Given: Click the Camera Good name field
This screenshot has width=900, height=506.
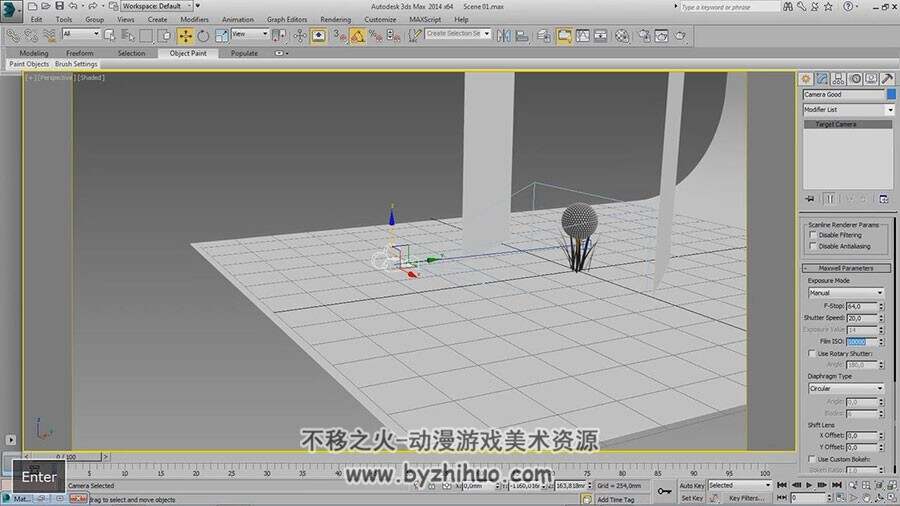Looking at the screenshot, I should [844, 94].
